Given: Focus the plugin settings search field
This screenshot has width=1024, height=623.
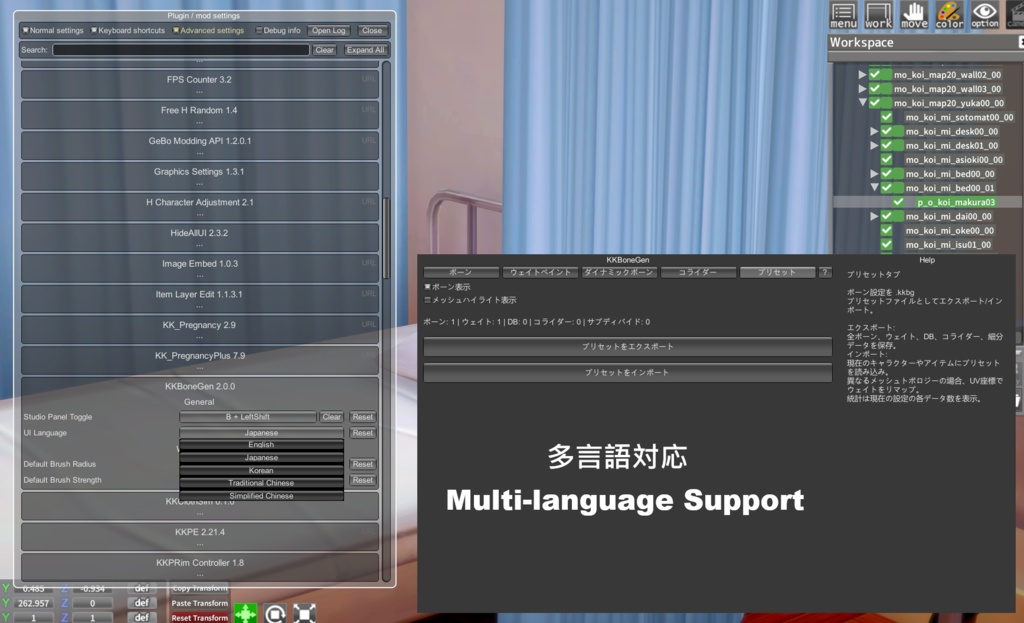Looking at the screenshot, I should 181,50.
